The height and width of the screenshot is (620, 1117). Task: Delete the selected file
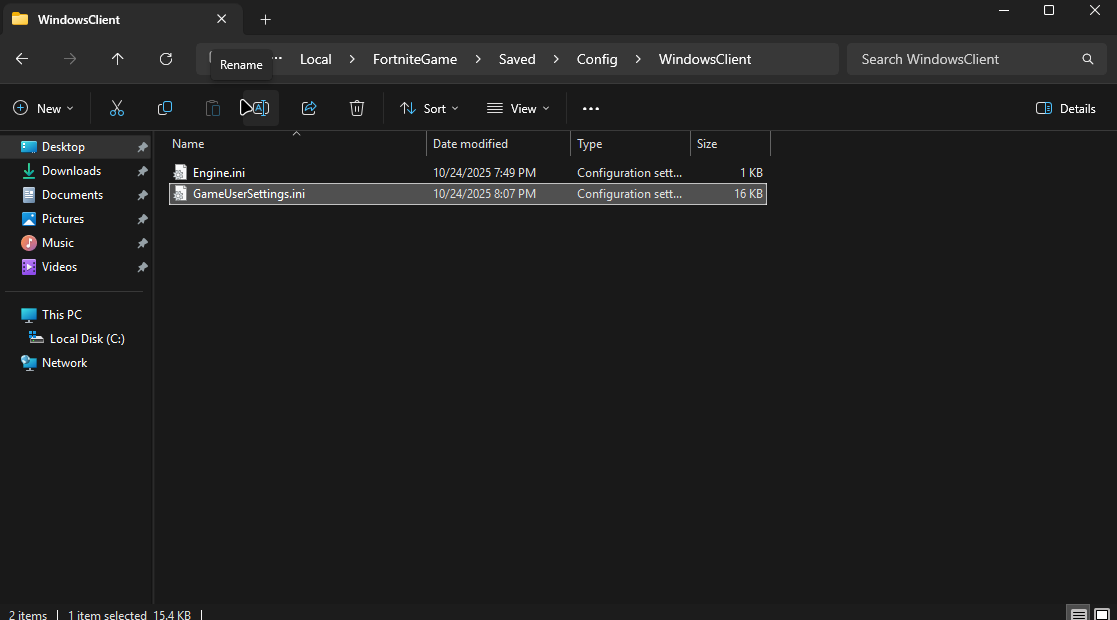(x=356, y=108)
